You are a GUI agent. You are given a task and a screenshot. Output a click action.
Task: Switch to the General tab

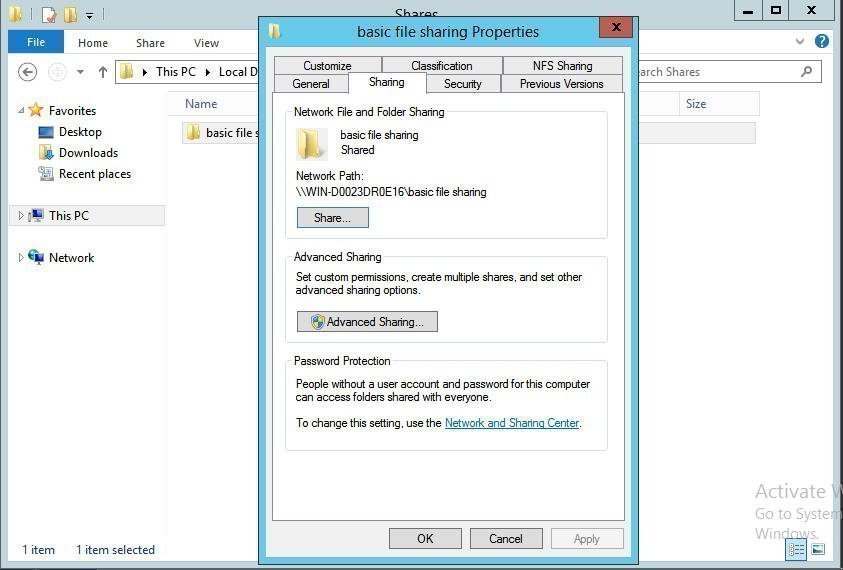point(311,84)
